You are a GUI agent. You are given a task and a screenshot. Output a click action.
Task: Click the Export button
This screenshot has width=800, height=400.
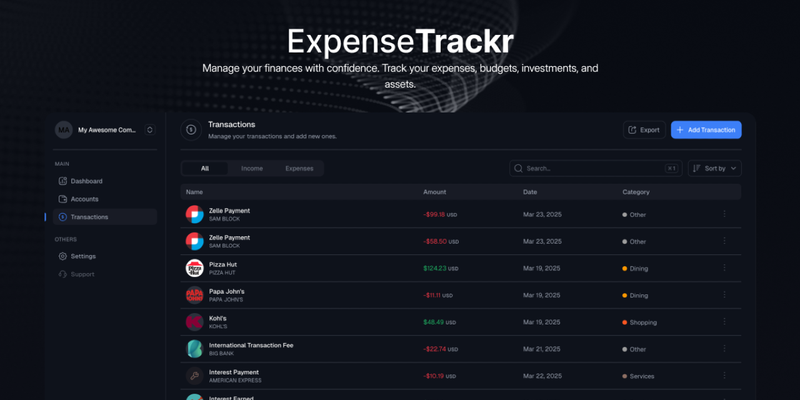[x=644, y=130]
